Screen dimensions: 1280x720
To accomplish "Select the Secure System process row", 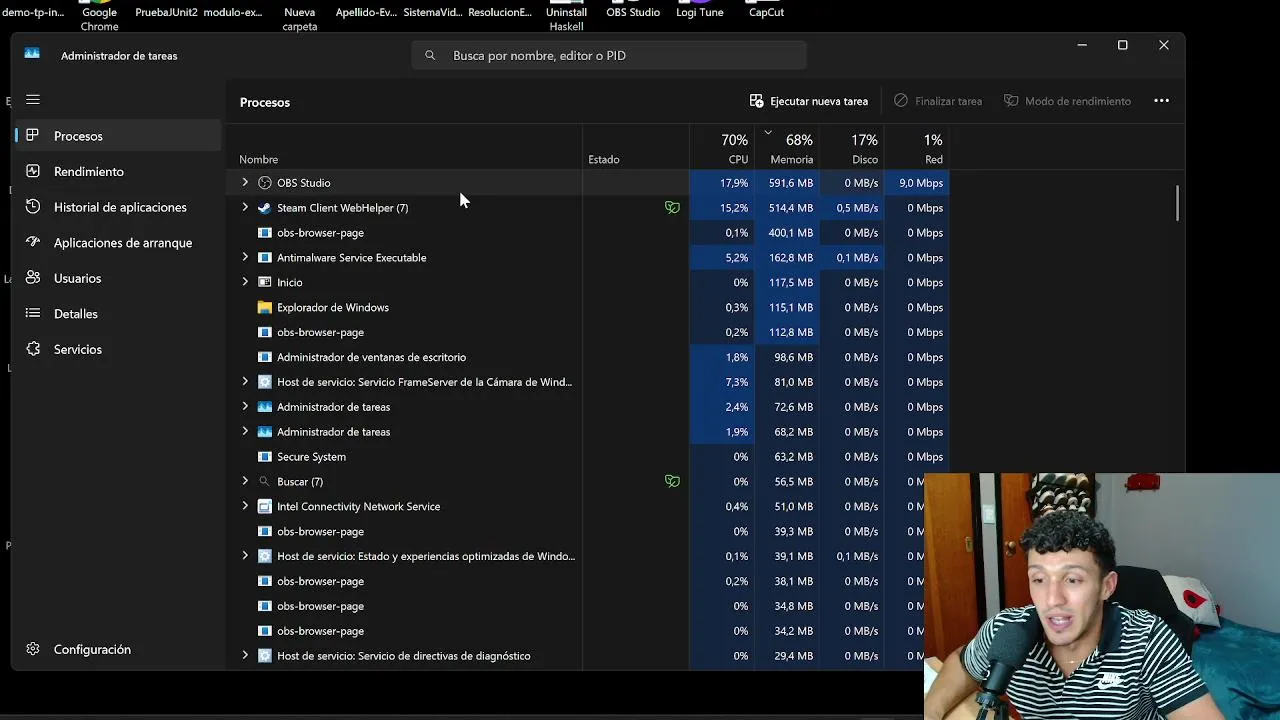I will [590, 457].
